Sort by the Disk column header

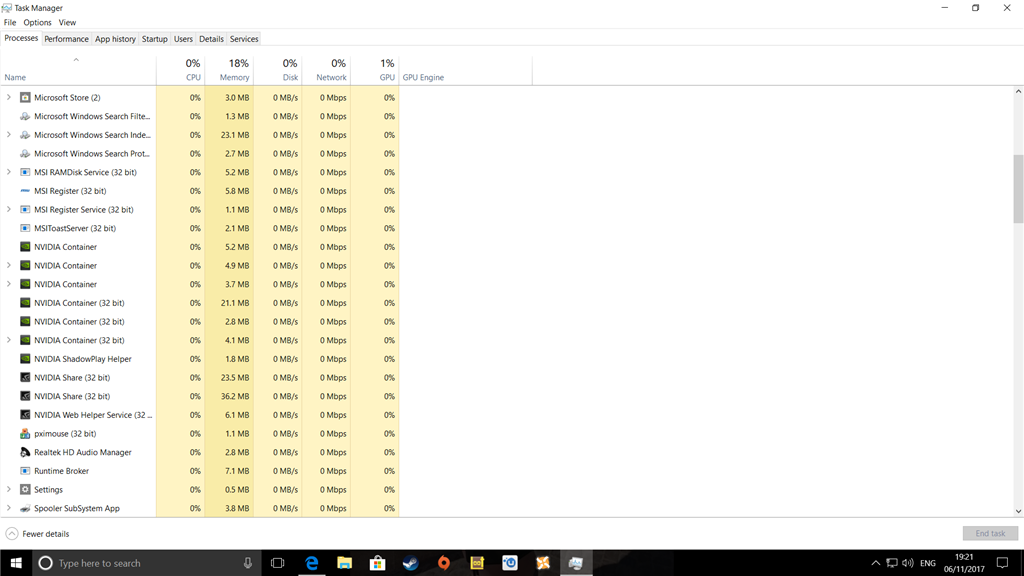click(278, 70)
